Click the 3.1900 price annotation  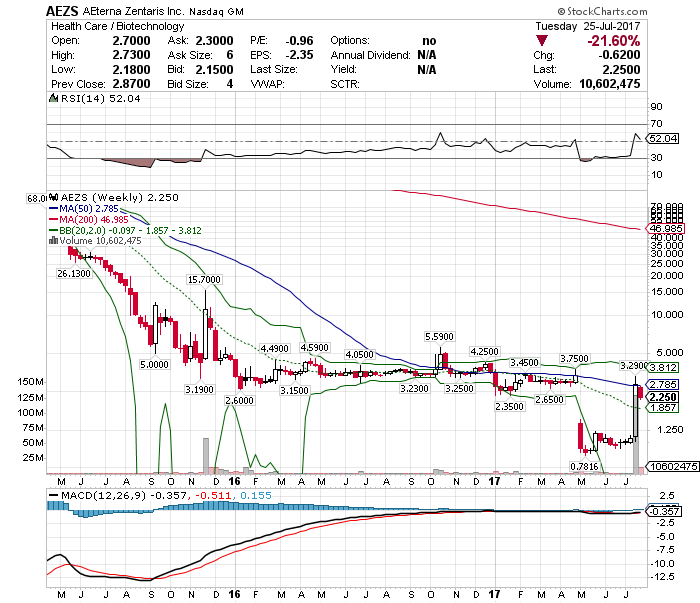click(x=199, y=390)
